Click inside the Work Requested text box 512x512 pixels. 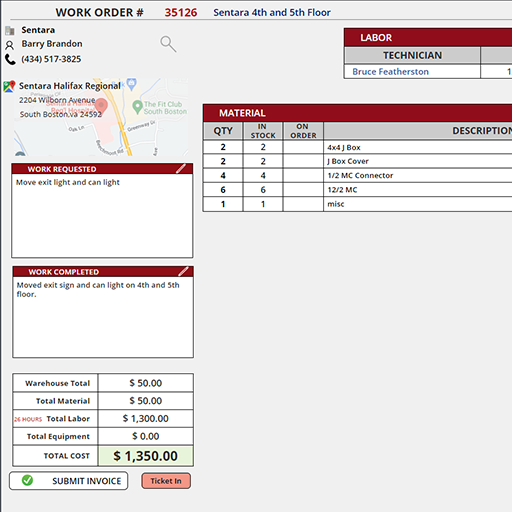coord(102,216)
